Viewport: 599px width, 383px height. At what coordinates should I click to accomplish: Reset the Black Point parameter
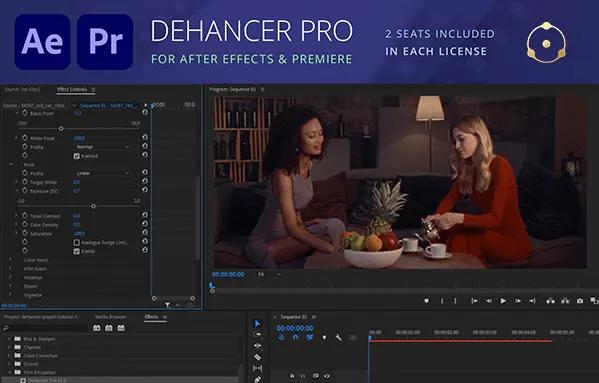[x=145, y=112]
